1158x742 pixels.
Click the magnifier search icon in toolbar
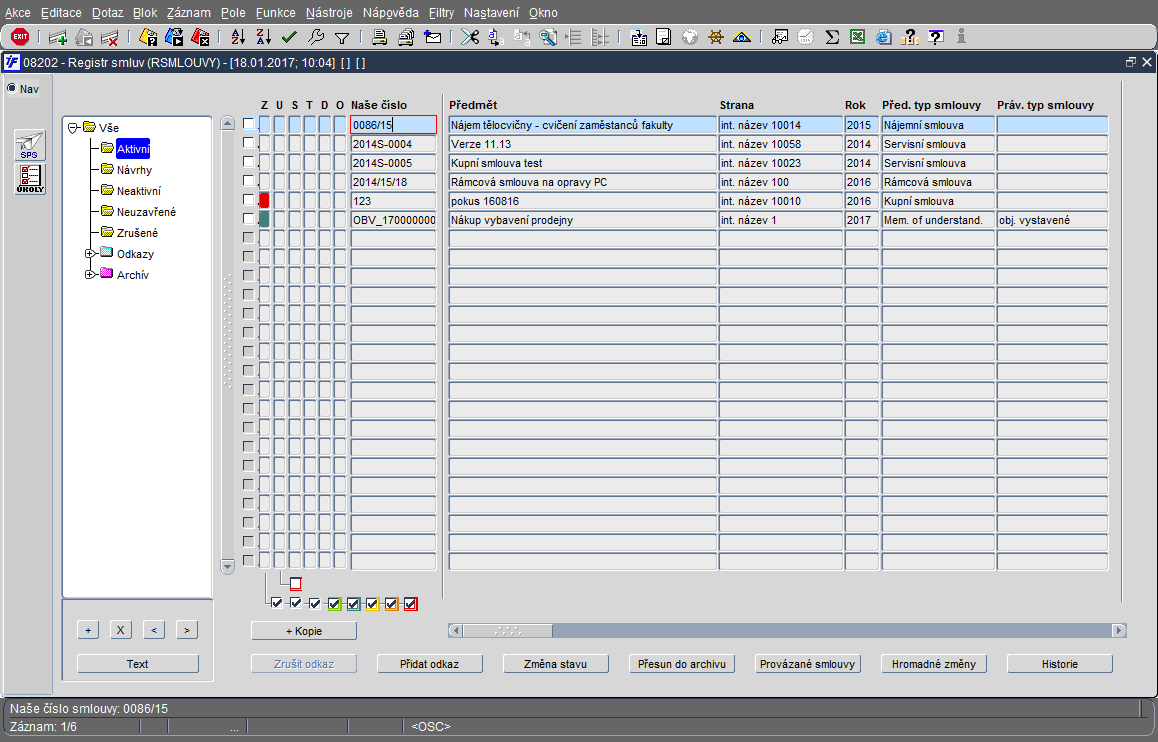(x=548, y=37)
